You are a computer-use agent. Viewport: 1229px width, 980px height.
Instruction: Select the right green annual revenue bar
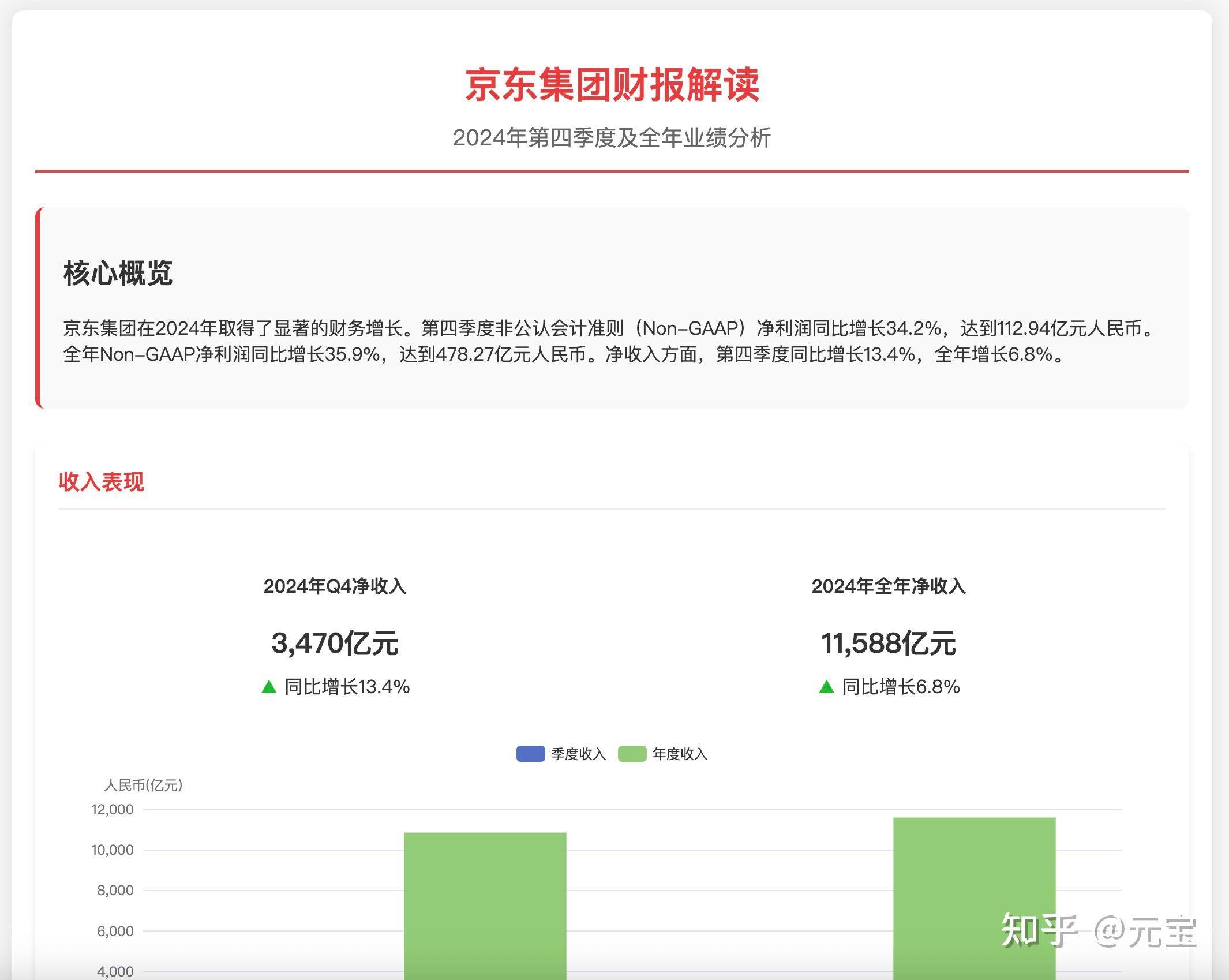pyautogui.click(x=975, y=898)
